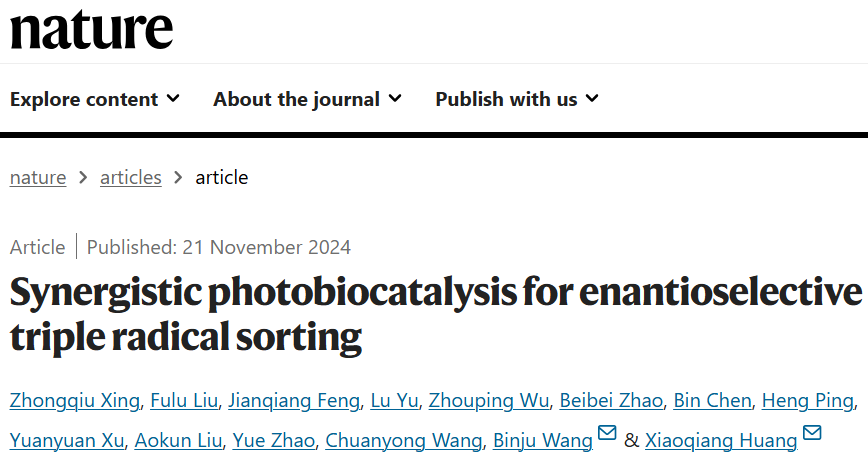Image resolution: width=868 pixels, height=461 pixels.
Task: Click author Jianqiang Feng
Action: click(293, 401)
